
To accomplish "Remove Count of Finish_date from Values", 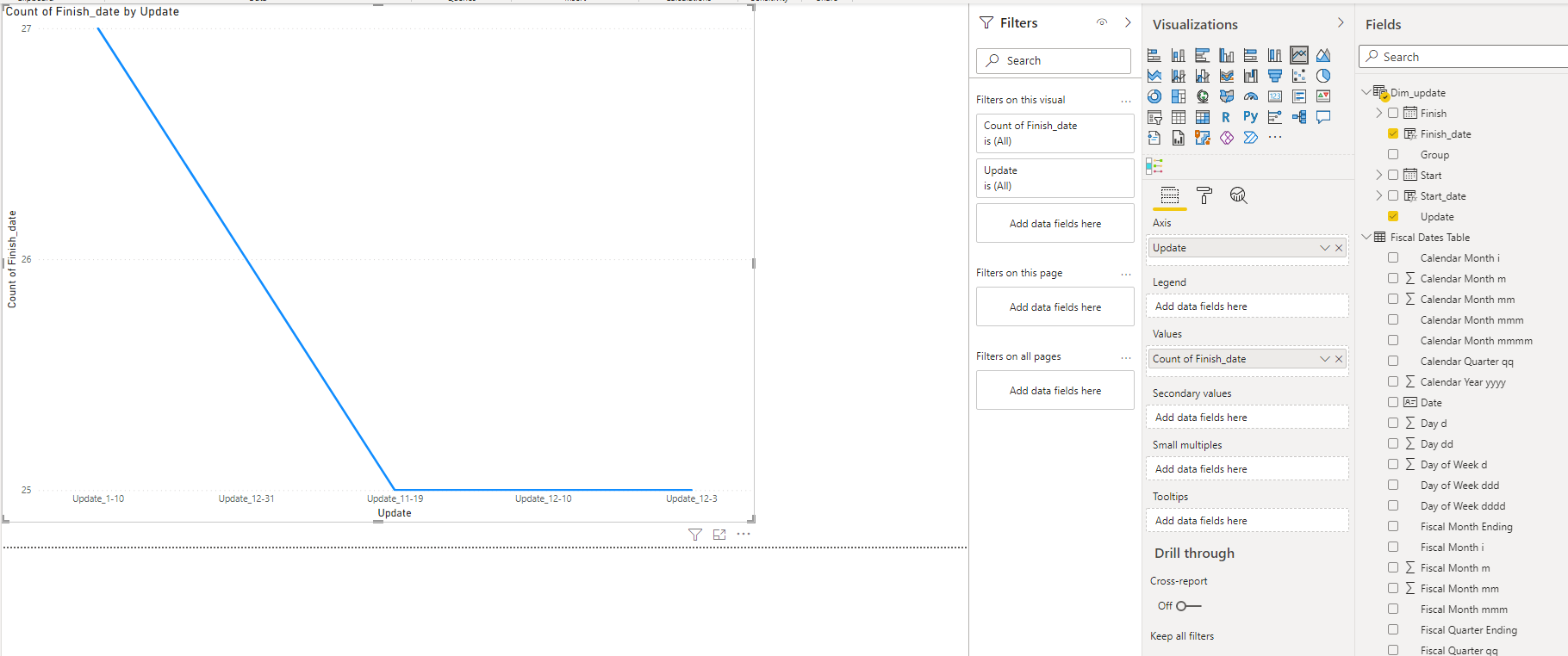I will [x=1339, y=359].
